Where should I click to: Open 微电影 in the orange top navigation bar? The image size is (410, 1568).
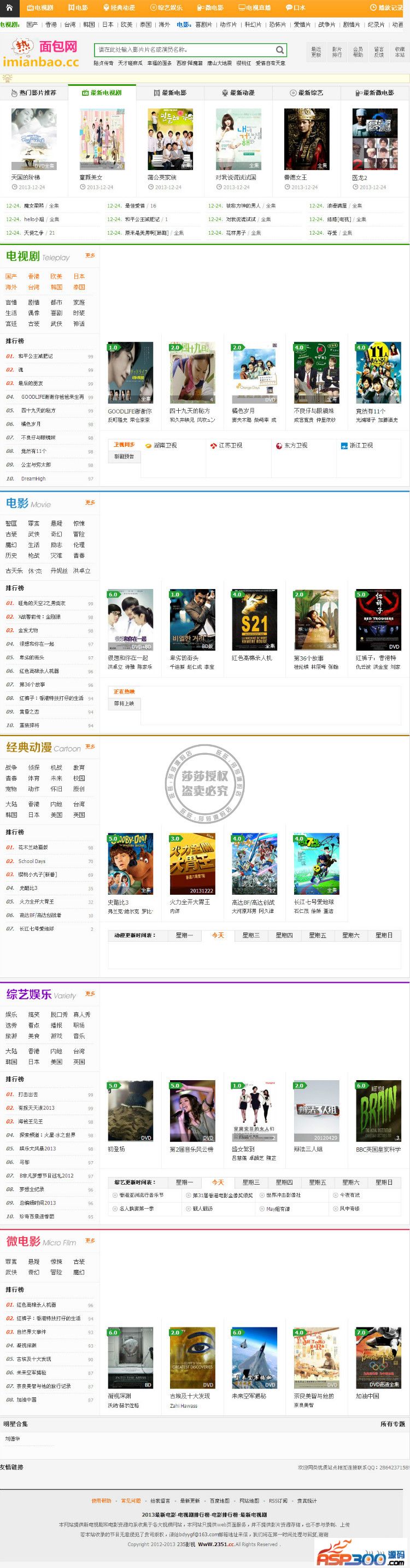(210, 8)
